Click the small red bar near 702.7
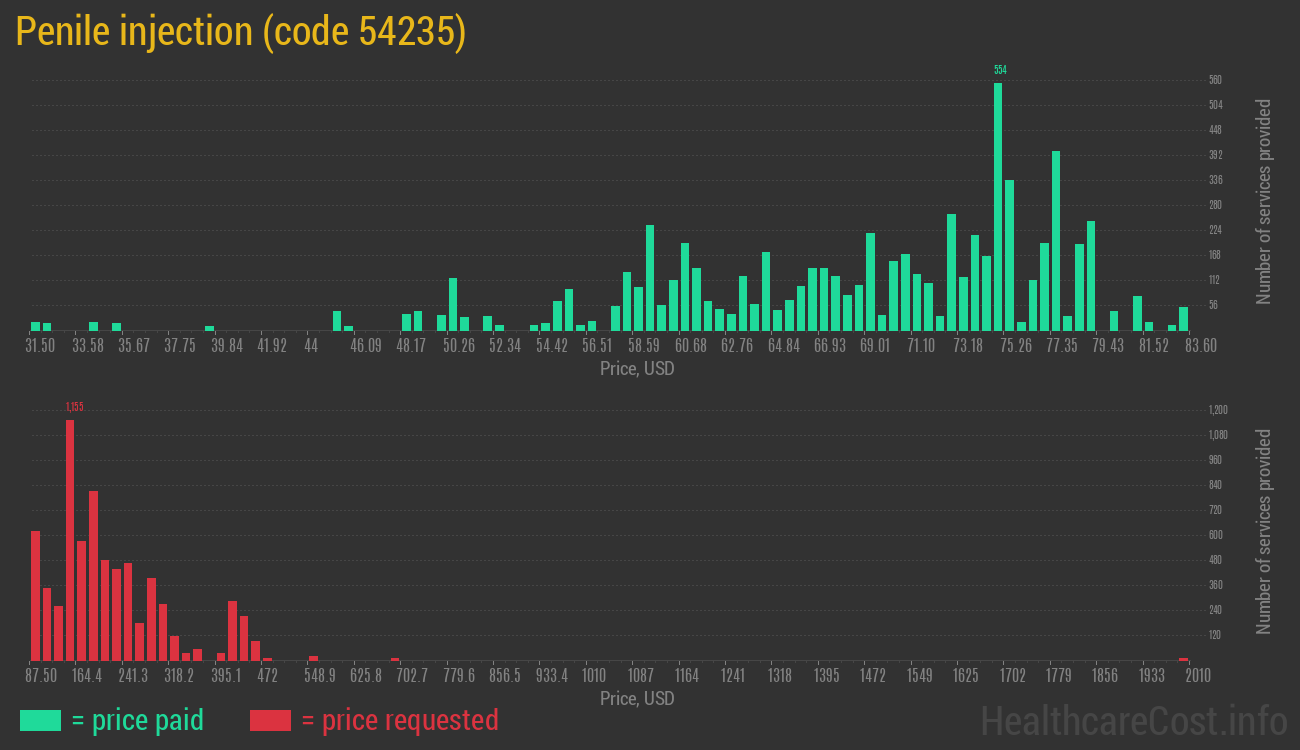The image size is (1300, 750). click(x=395, y=659)
